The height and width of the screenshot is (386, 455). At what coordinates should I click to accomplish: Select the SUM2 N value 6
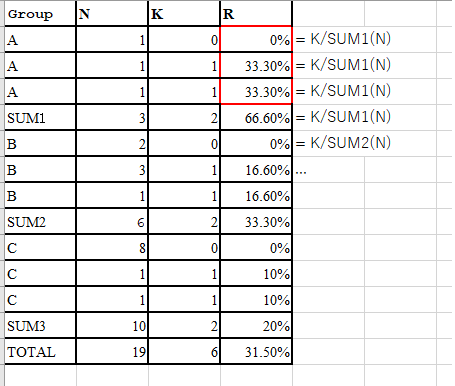[112, 222]
